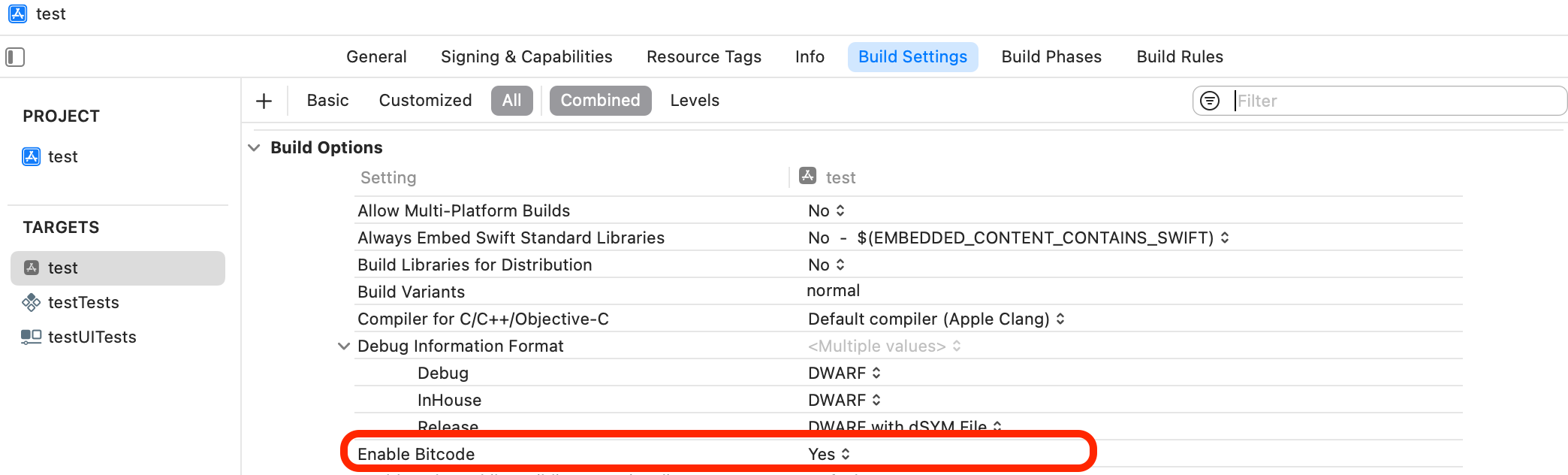The width and height of the screenshot is (1568, 475).
Task: Collapse Debug Information Format row
Action: coord(344,346)
